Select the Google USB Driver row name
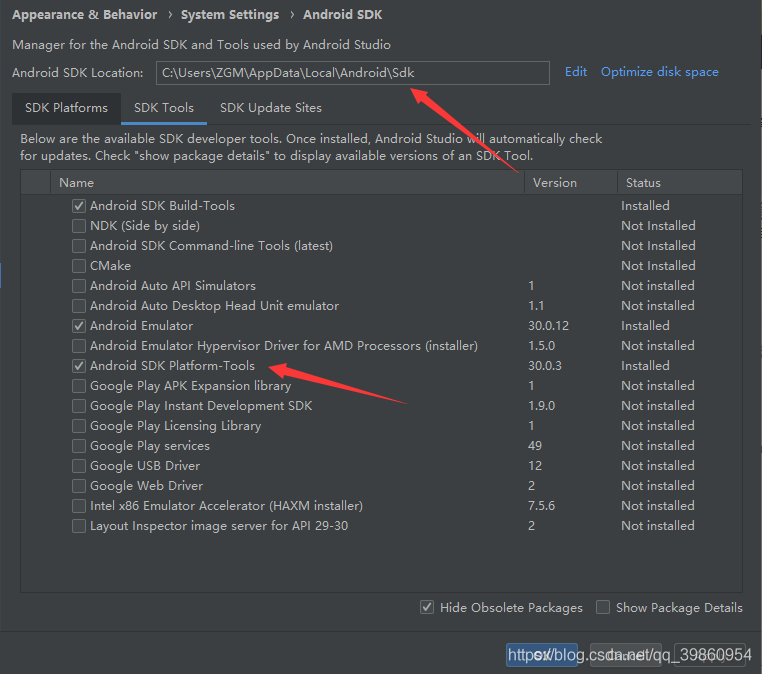 pos(145,466)
